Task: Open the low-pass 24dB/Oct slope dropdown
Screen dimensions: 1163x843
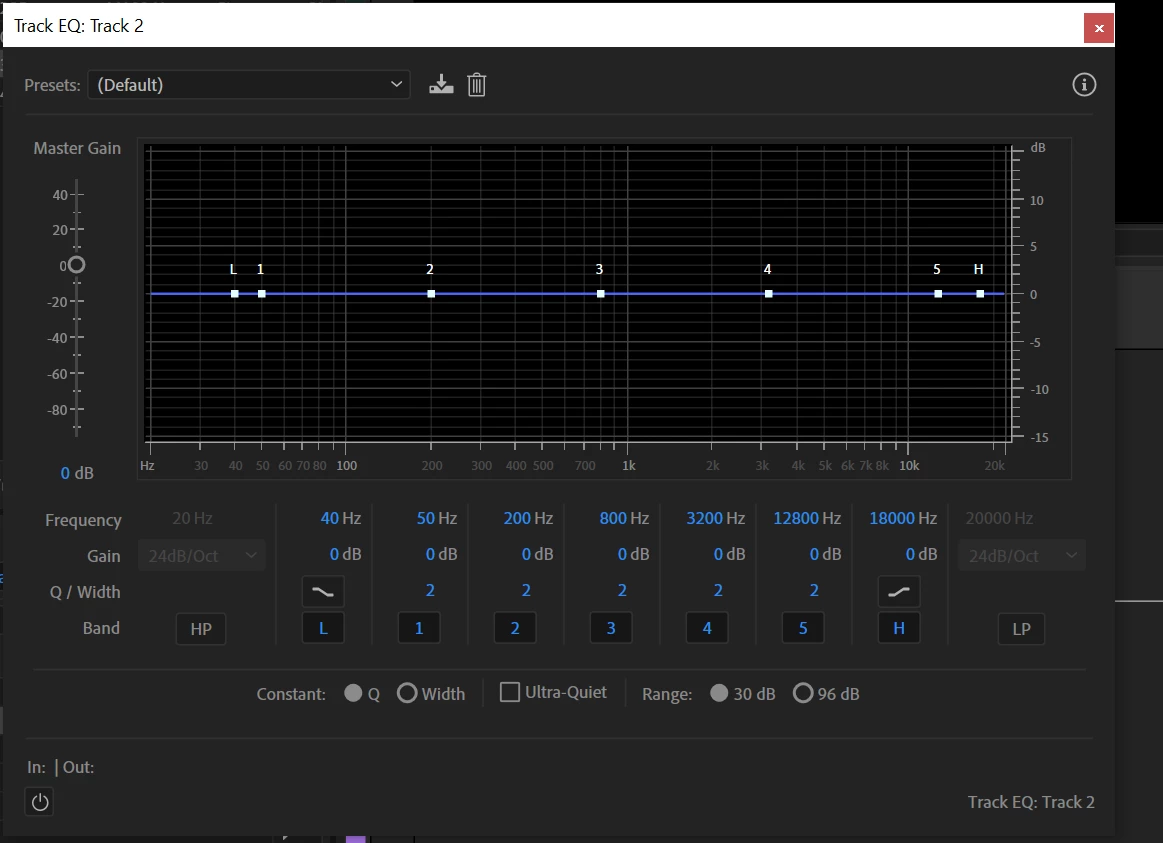Action: [1022, 555]
